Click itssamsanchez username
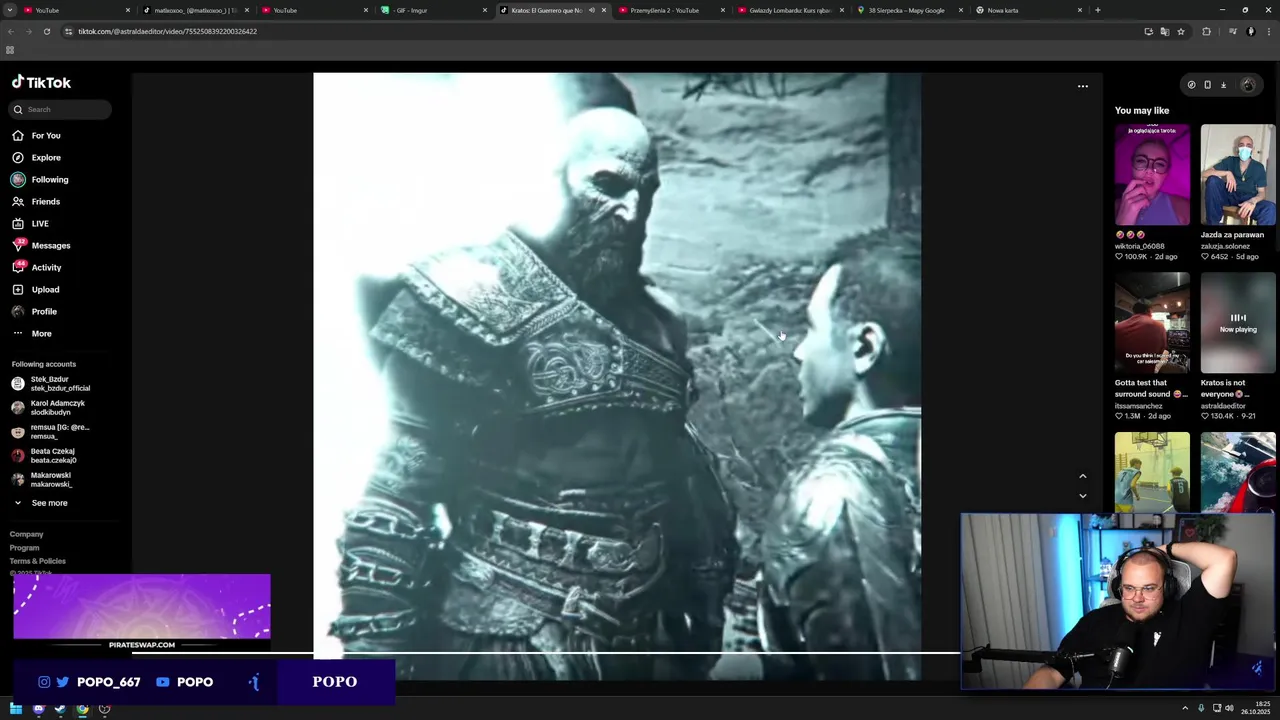Viewport: 1280px width, 720px height. pyautogui.click(x=1139, y=406)
